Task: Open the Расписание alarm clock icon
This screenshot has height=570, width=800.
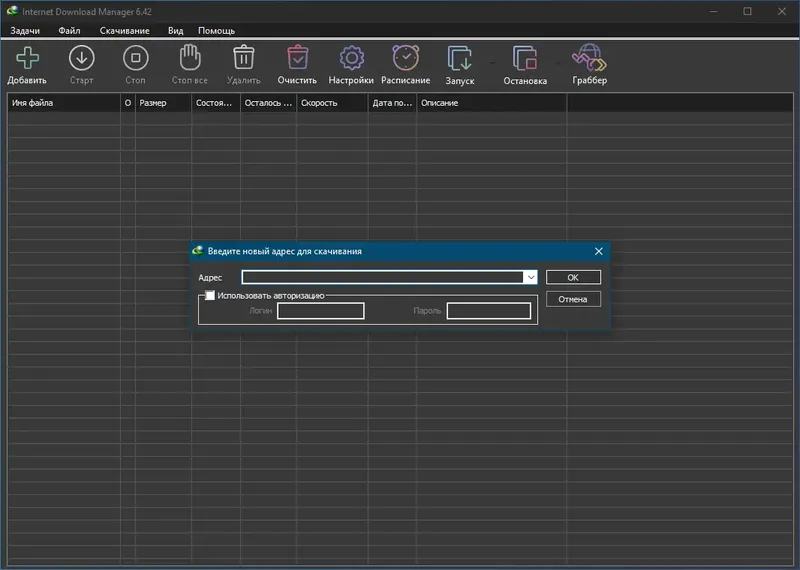Action: 406,57
